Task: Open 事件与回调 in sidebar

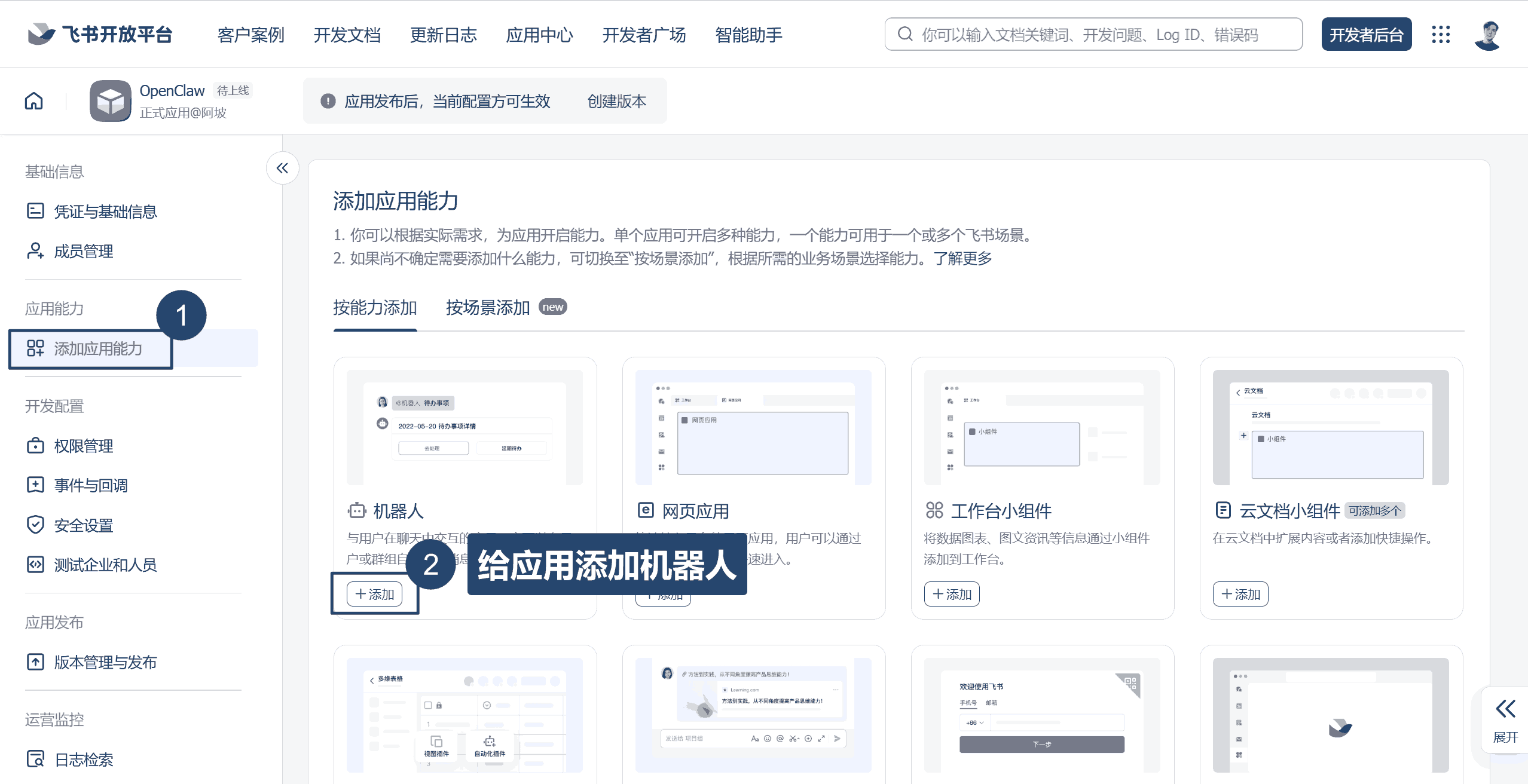Action: coord(90,485)
